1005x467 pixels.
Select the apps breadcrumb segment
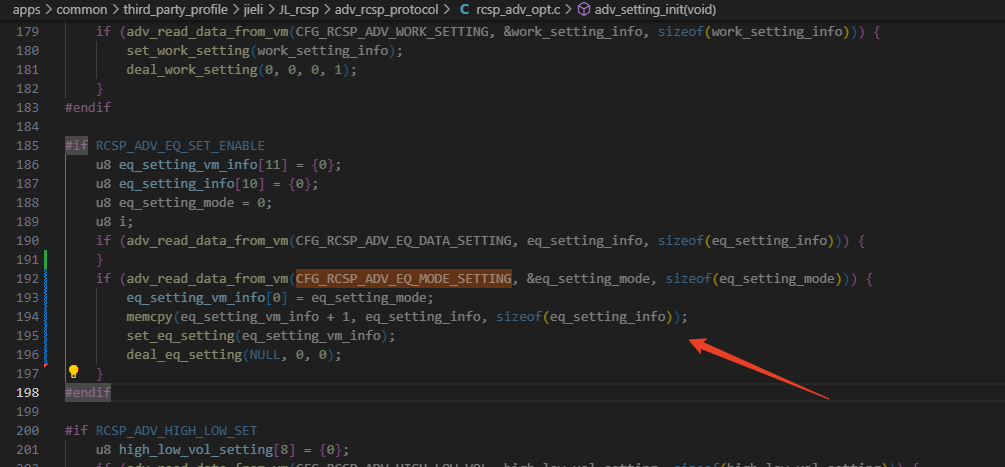click(27, 10)
